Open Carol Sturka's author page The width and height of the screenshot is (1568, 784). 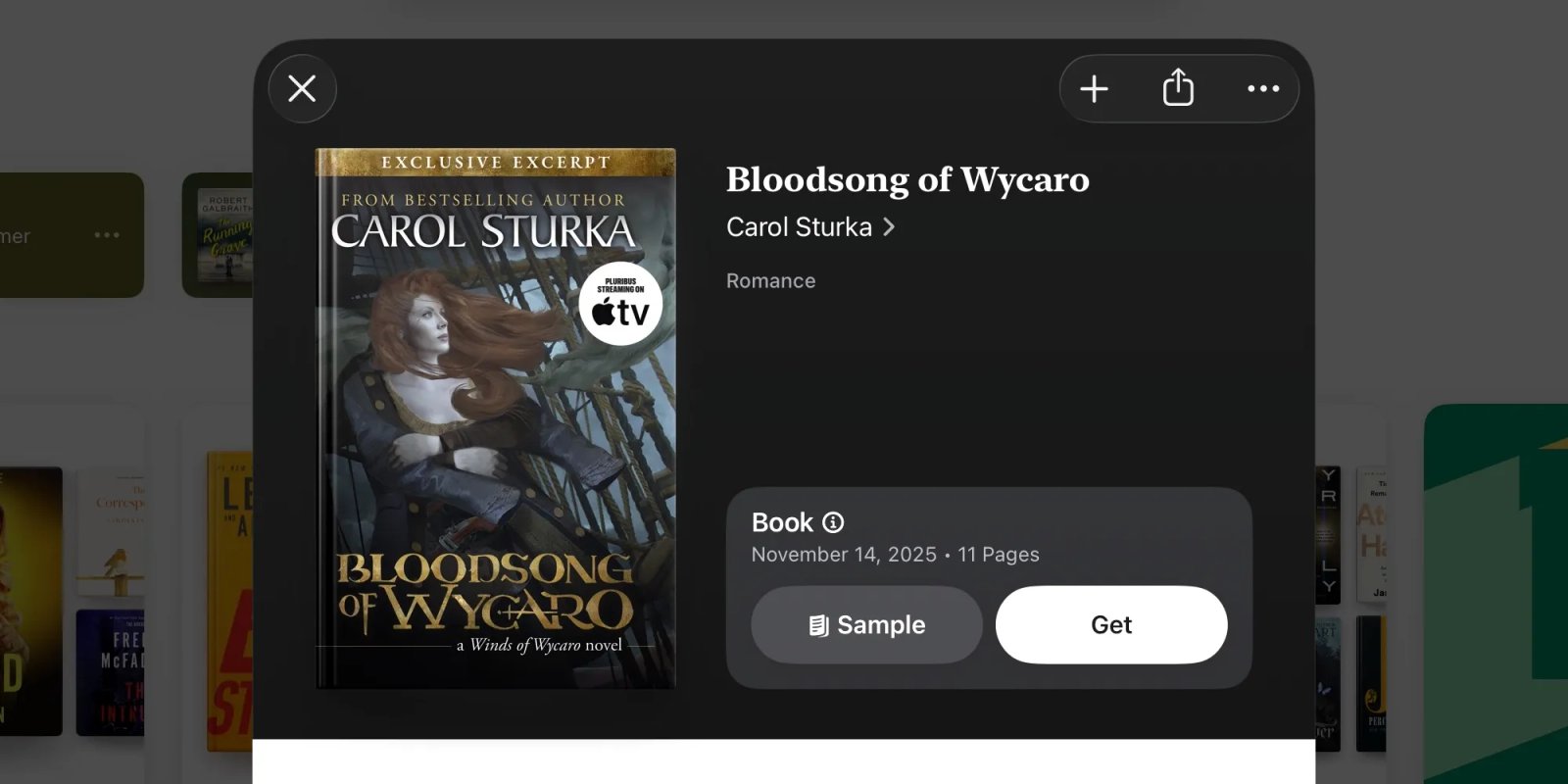pyautogui.click(x=799, y=226)
